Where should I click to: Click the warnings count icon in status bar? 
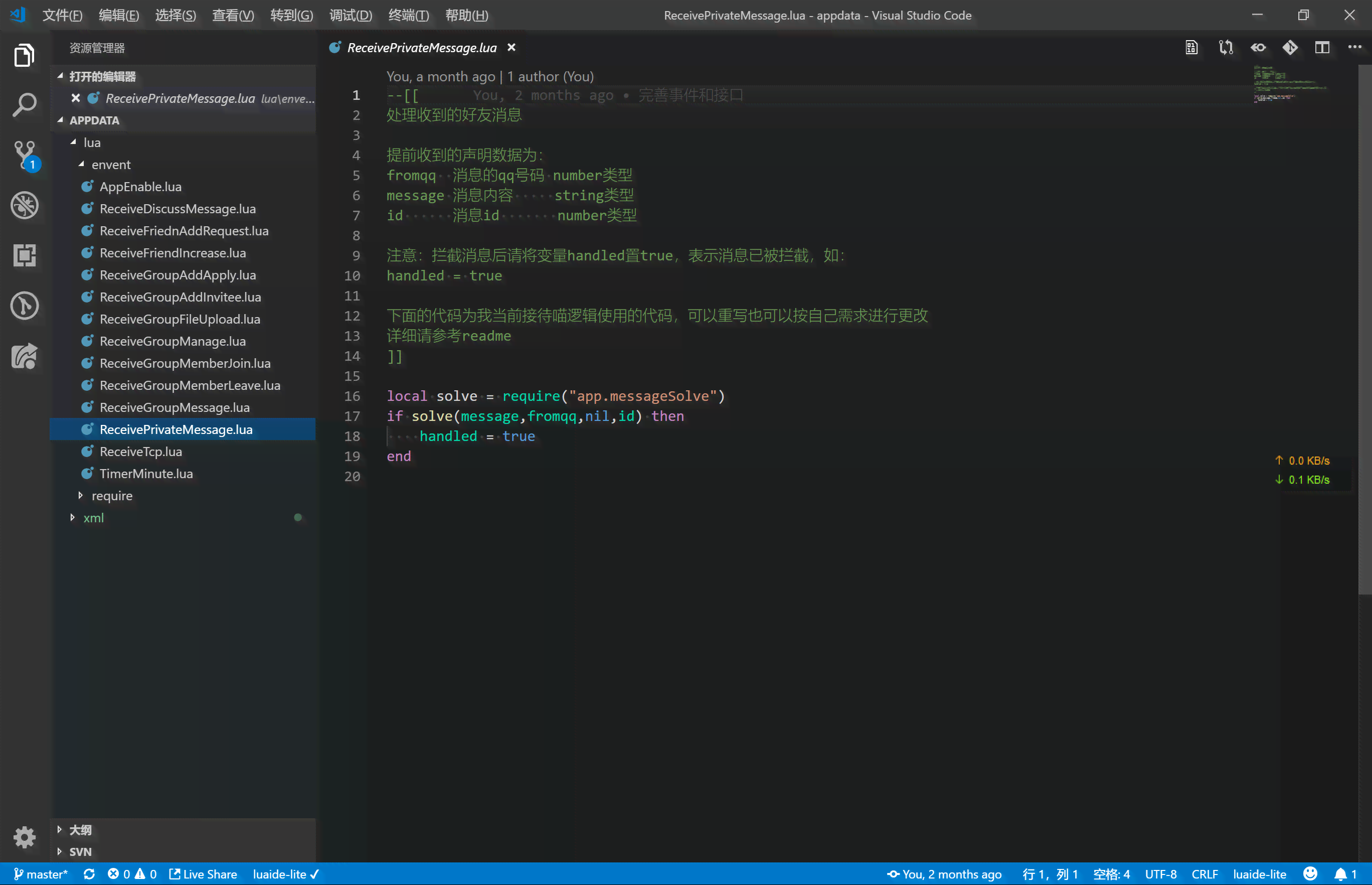(145, 874)
